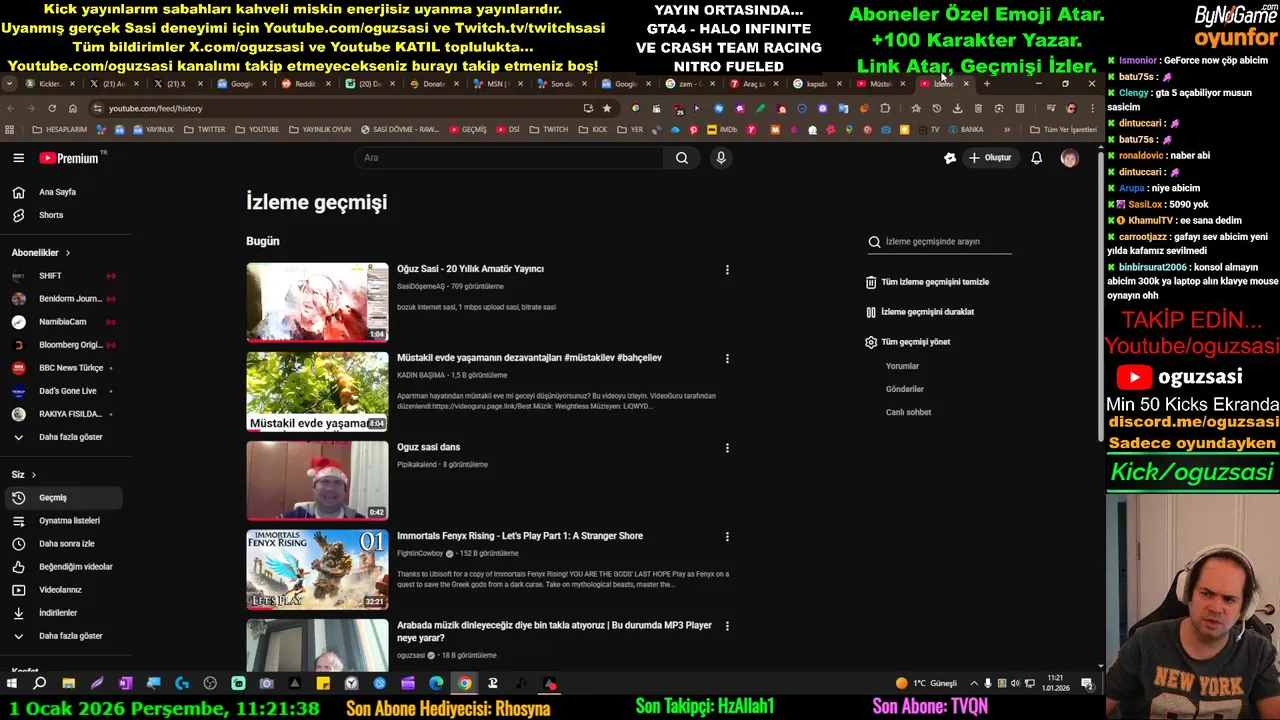Viewport: 1280px width, 720px height.
Task: Open the account avatar menu
Action: (x=1069, y=158)
